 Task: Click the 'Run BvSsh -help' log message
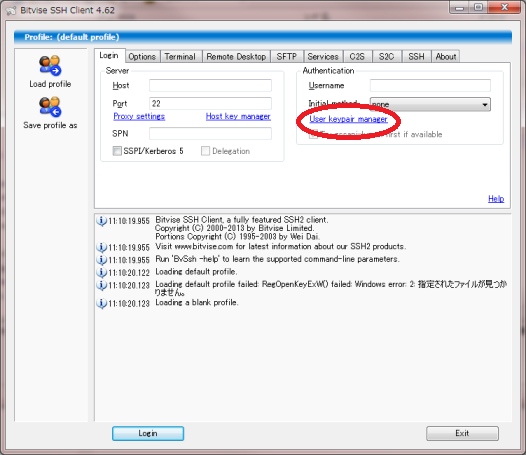pyautogui.click(x=277, y=259)
